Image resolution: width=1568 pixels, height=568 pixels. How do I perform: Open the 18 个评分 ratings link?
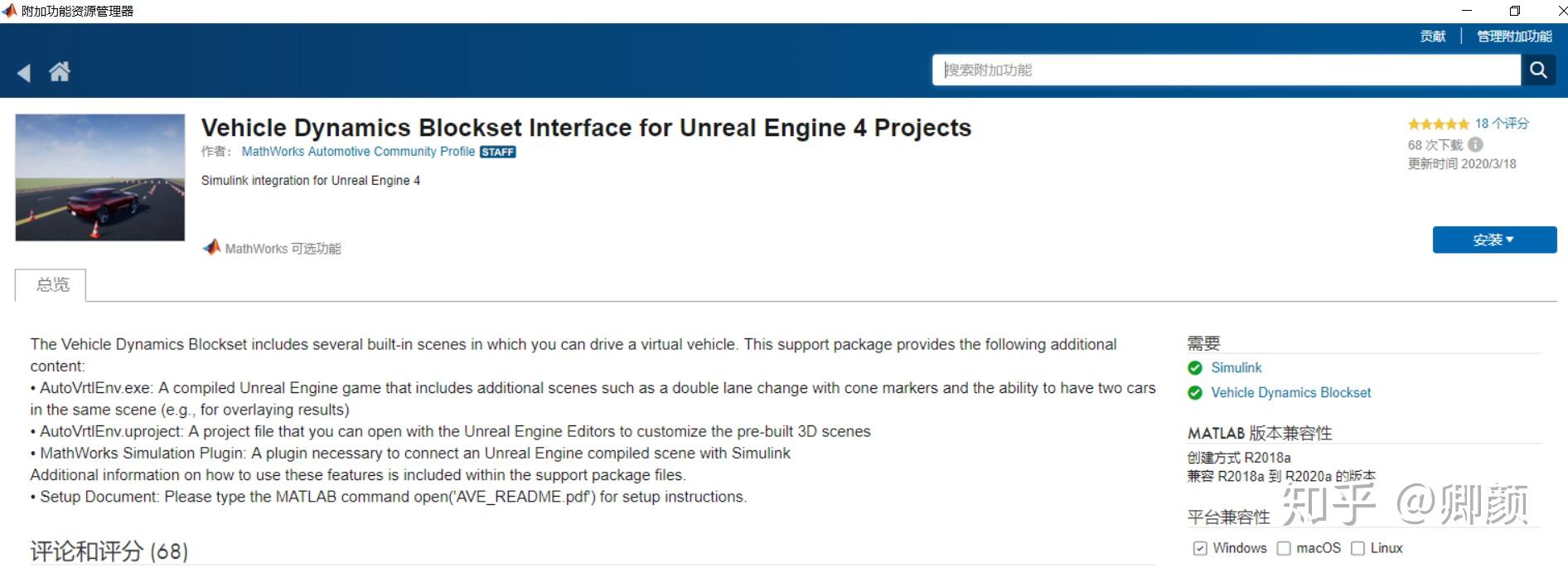(x=1502, y=124)
